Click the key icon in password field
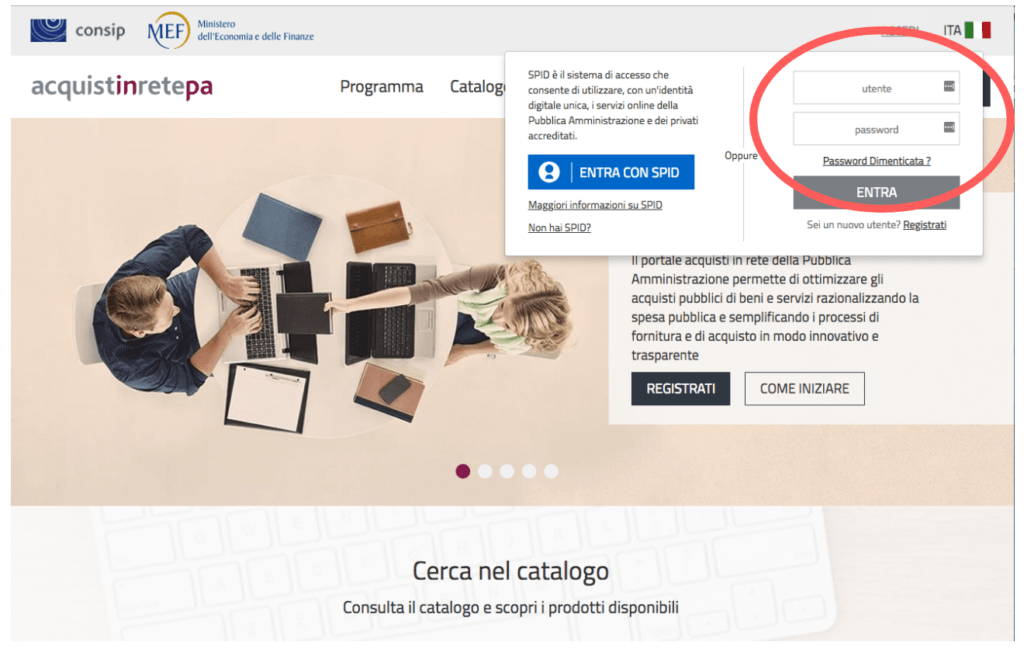This screenshot has height=649, width=1024. click(x=949, y=127)
